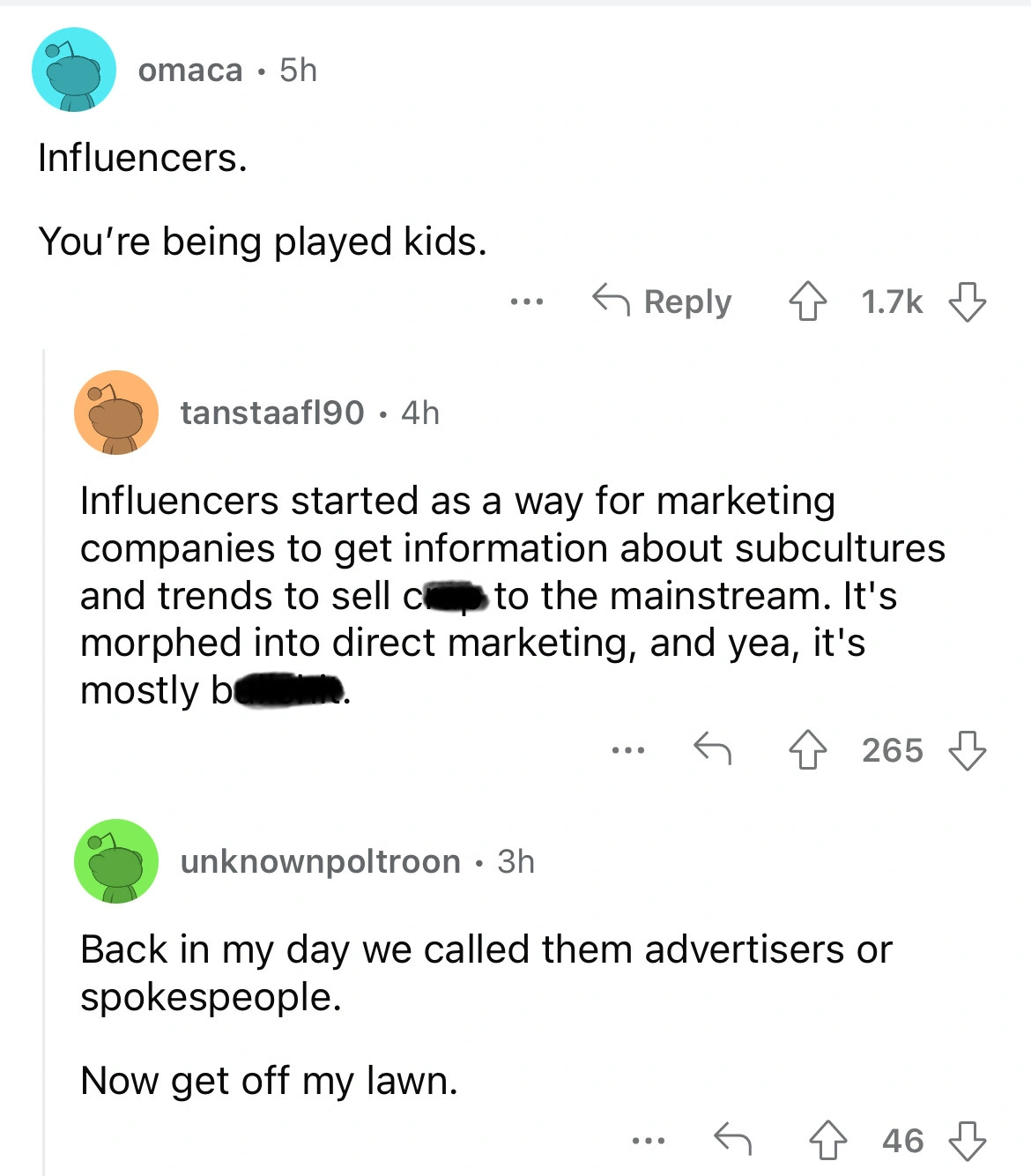Reply to tanstaafl90 using arrow icon
The image size is (1031, 1176).
pos(712,749)
